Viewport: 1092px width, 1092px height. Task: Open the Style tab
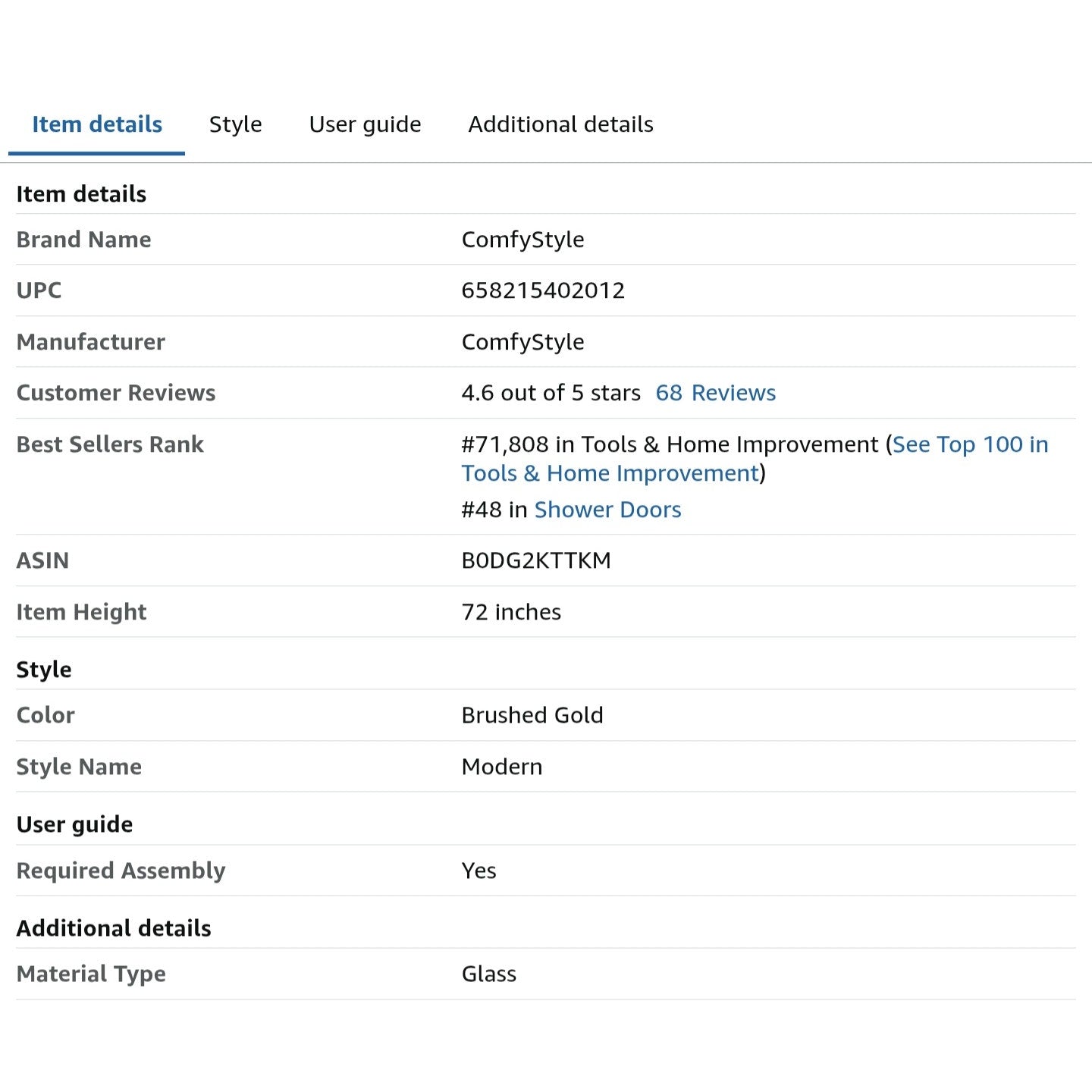235,124
